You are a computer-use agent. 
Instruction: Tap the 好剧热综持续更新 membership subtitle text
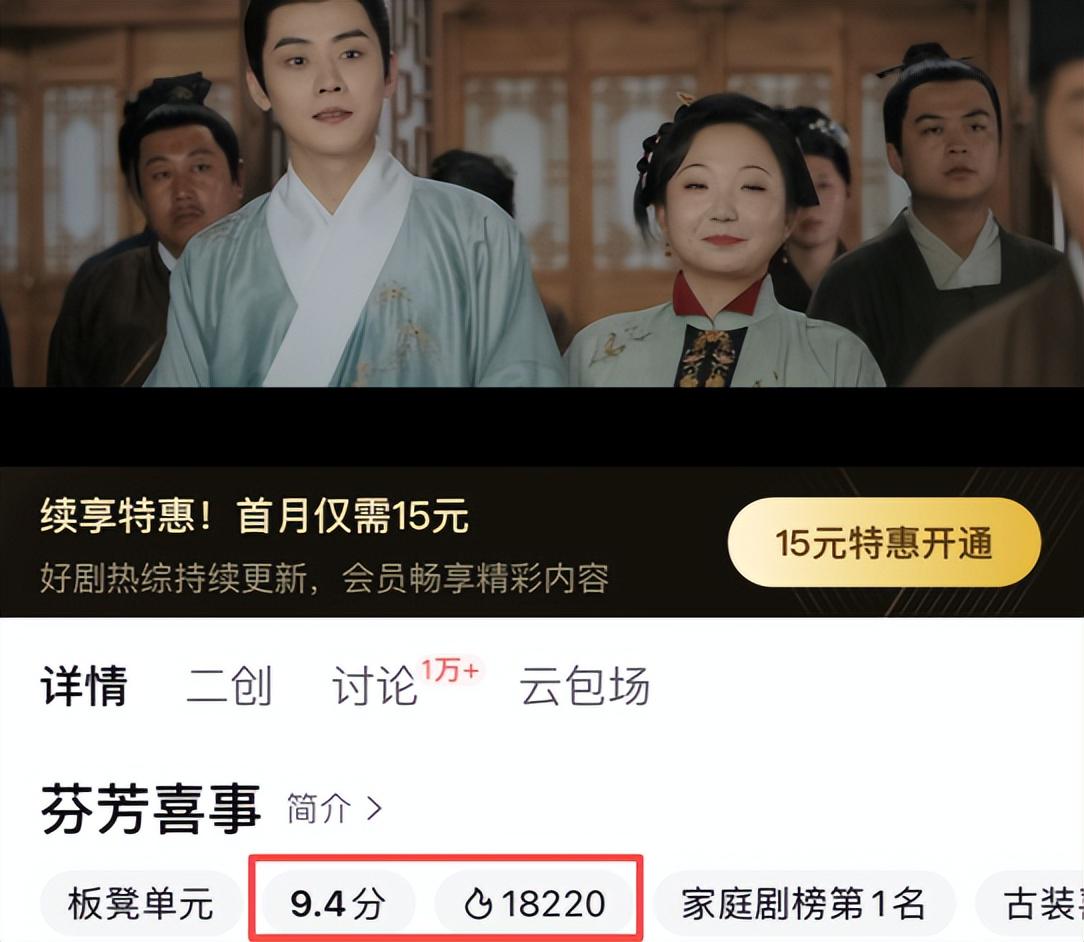tap(325, 578)
